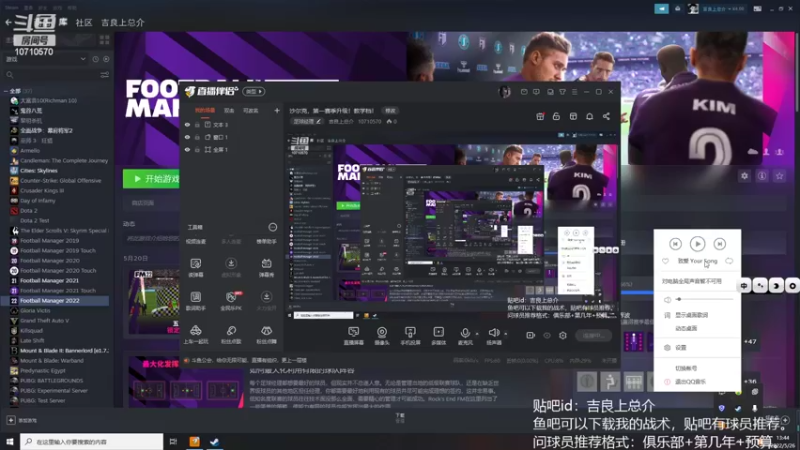Add a new scene with plus icon

coord(277,110)
